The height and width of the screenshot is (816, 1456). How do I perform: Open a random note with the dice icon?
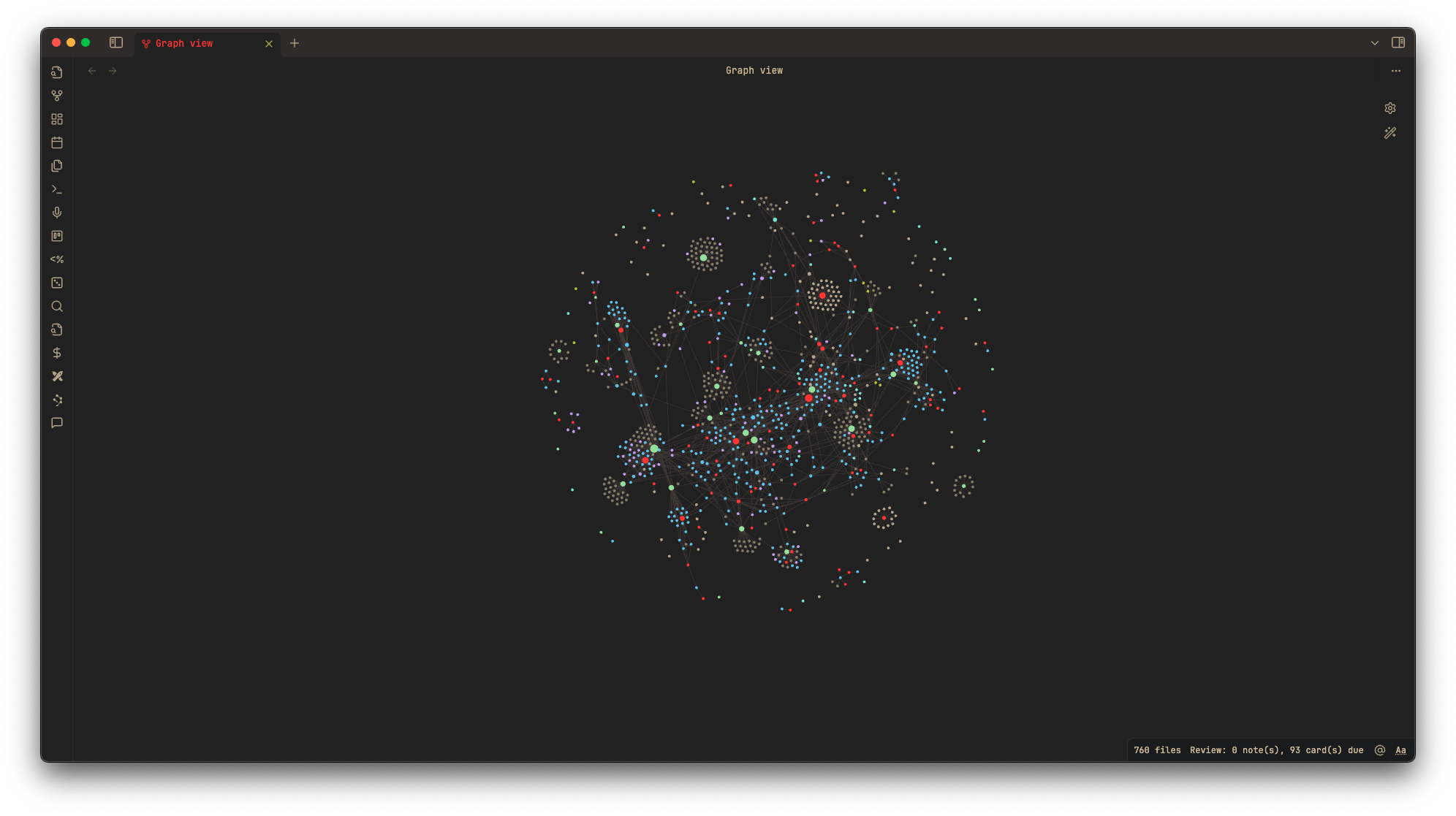click(x=57, y=283)
